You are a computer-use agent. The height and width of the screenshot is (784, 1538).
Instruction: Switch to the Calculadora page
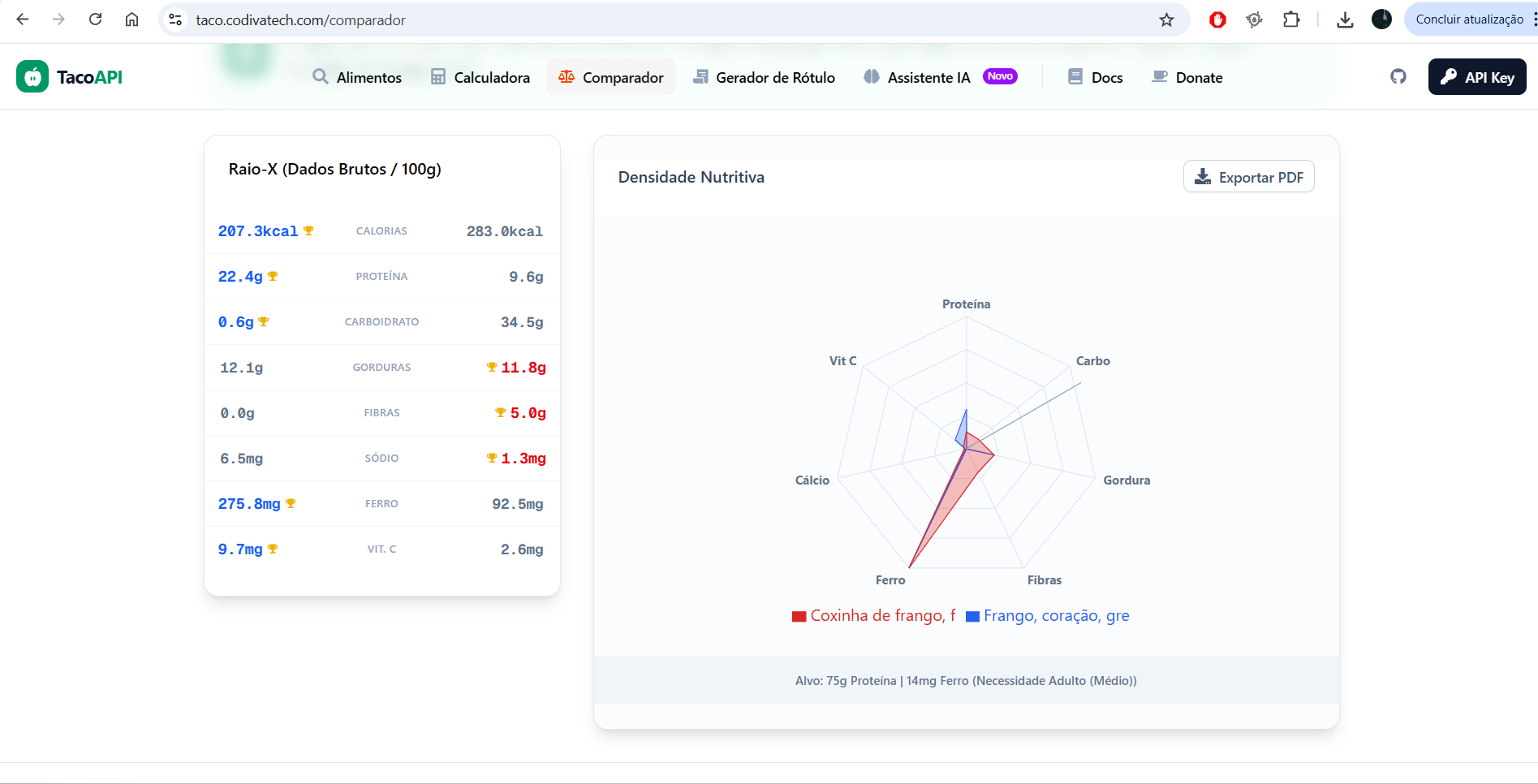480,78
